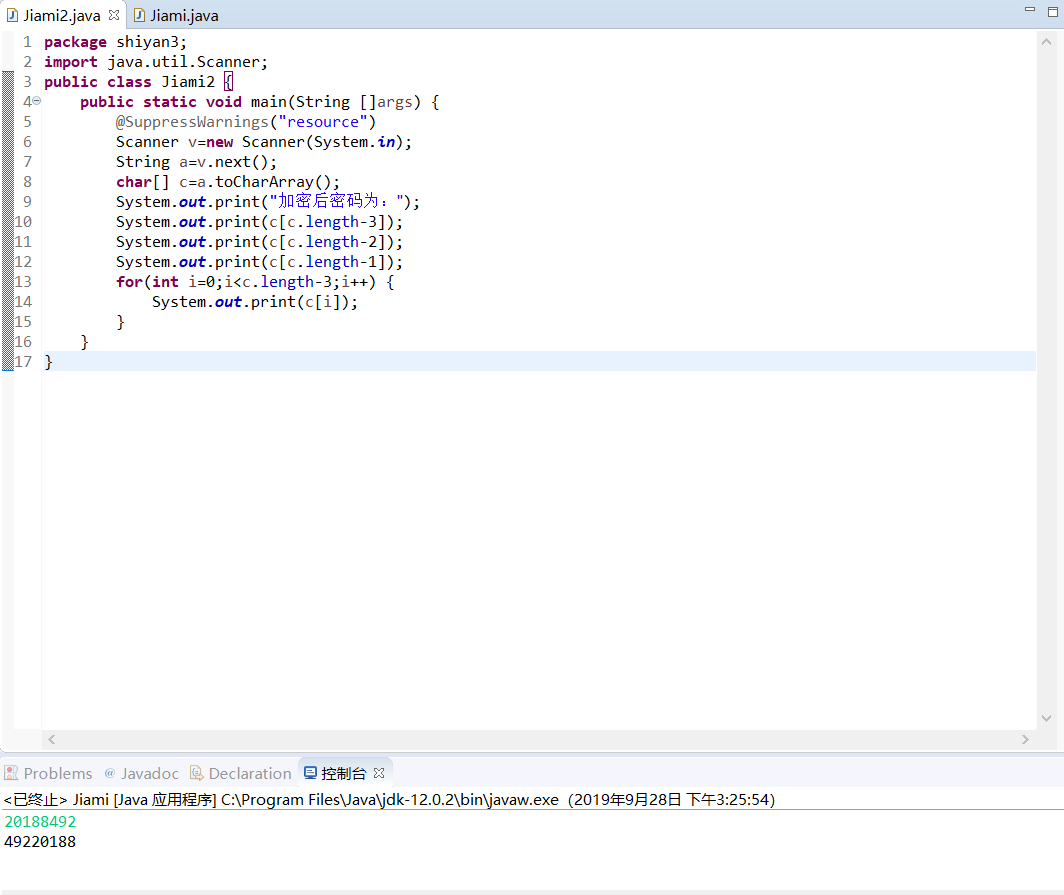Viewport: 1064px width, 895px height.
Task: Click the Javadoc @ icon
Action: point(109,773)
